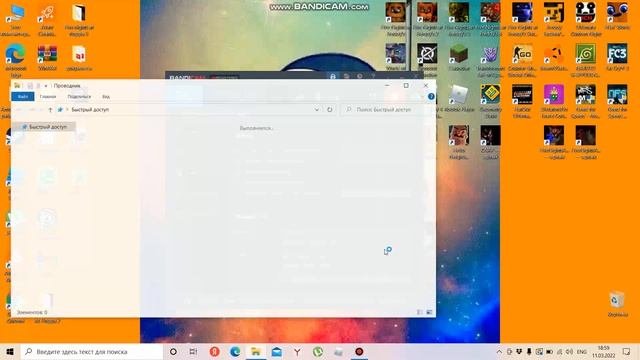Open the clock and calendar flyout
The image size is (640, 360).
click(604, 351)
